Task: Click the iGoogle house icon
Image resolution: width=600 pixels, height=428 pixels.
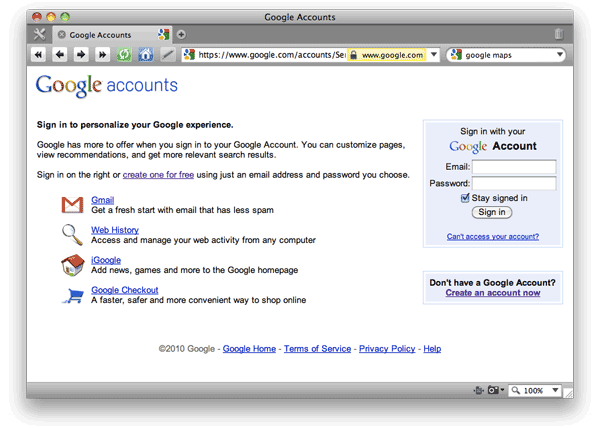Action: click(73, 265)
